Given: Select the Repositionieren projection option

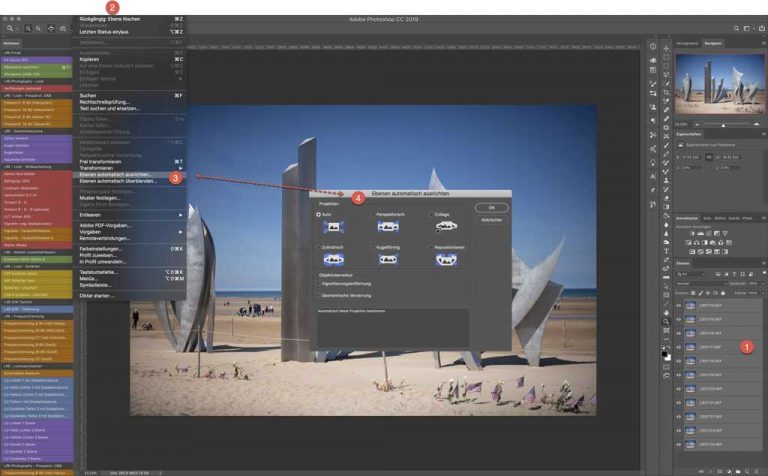Looking at the screenshot, I should pos(432,247).
